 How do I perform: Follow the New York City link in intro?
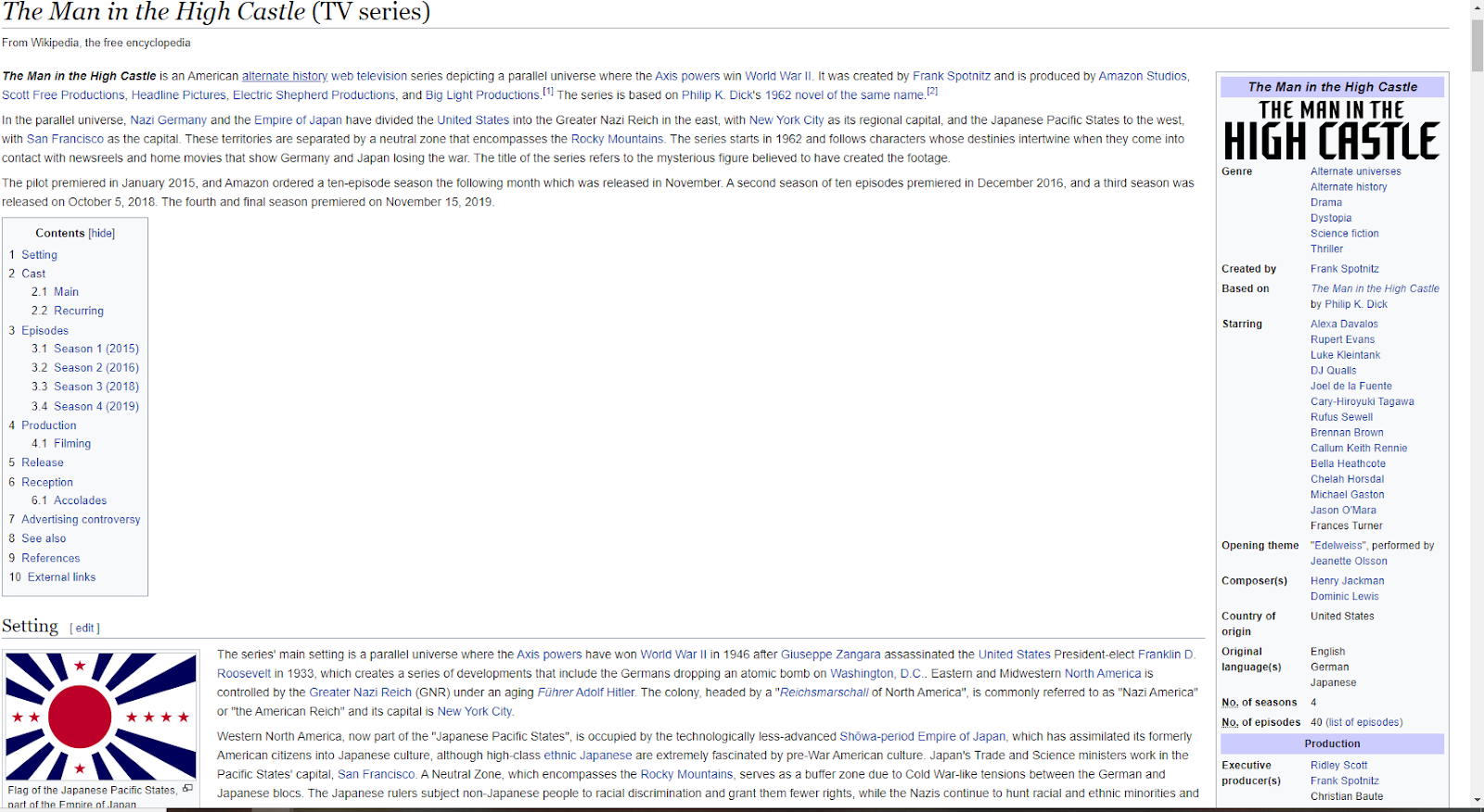787,121
